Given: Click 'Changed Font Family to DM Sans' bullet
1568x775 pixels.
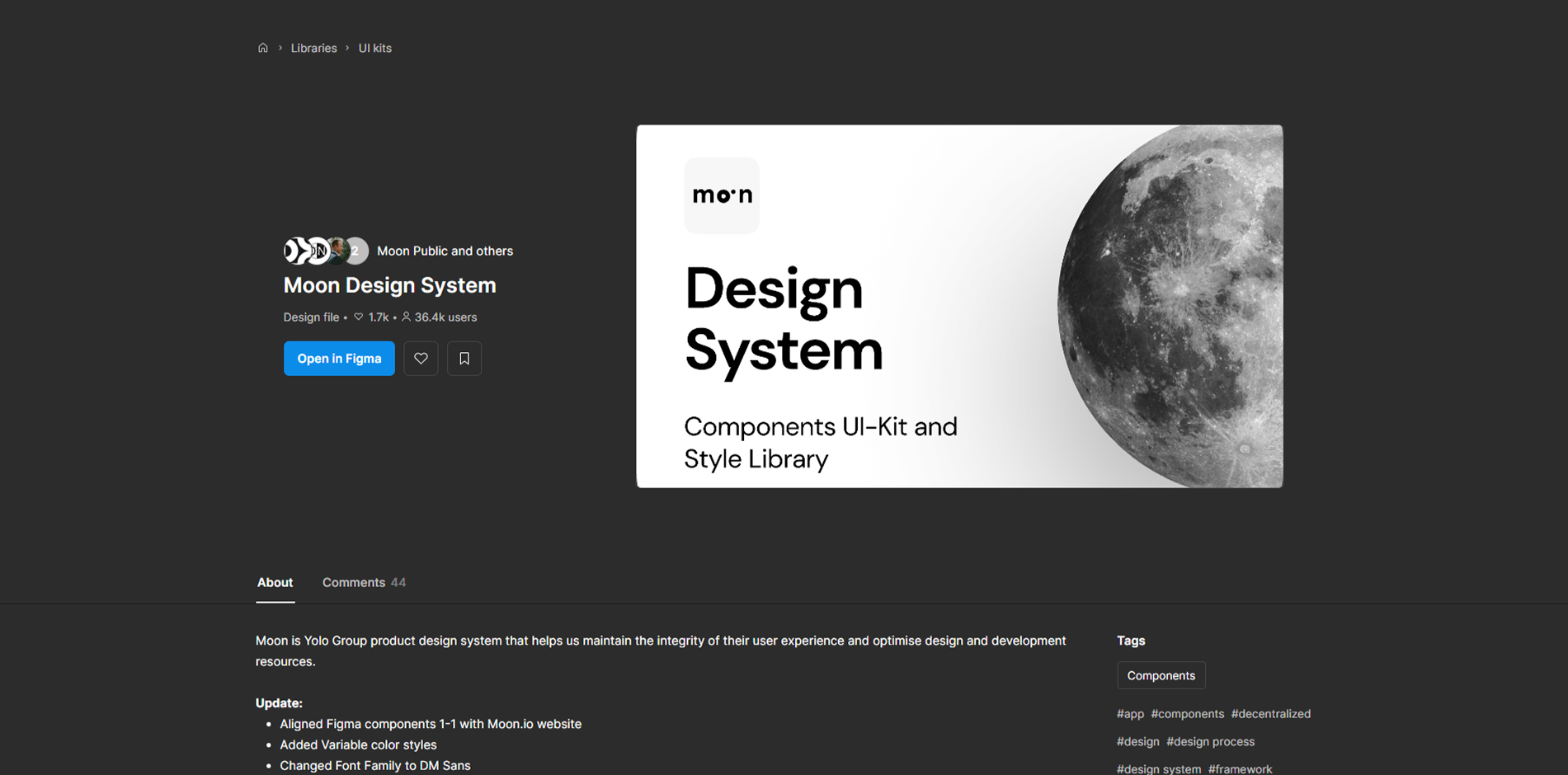Looking at the screenshot, I should tap(374, 765).
